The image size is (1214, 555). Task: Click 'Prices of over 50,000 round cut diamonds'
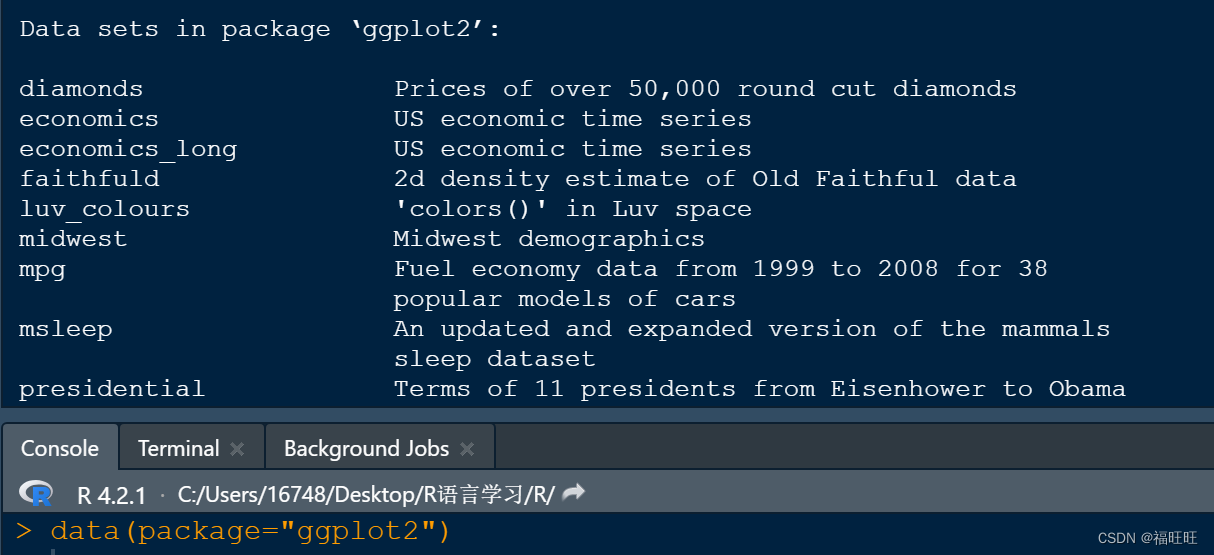pyautogui.click(x=705, y=89)
